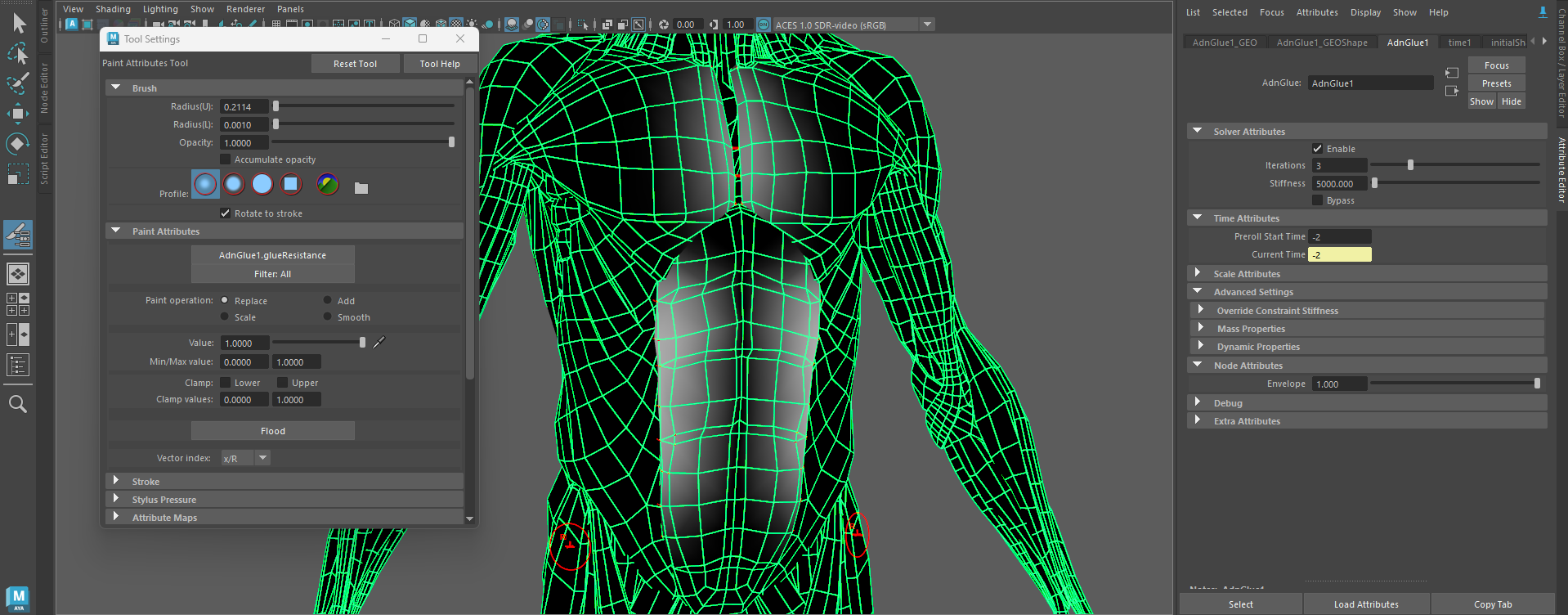Enable Accumulate opacity checkbox

point(226,159)
